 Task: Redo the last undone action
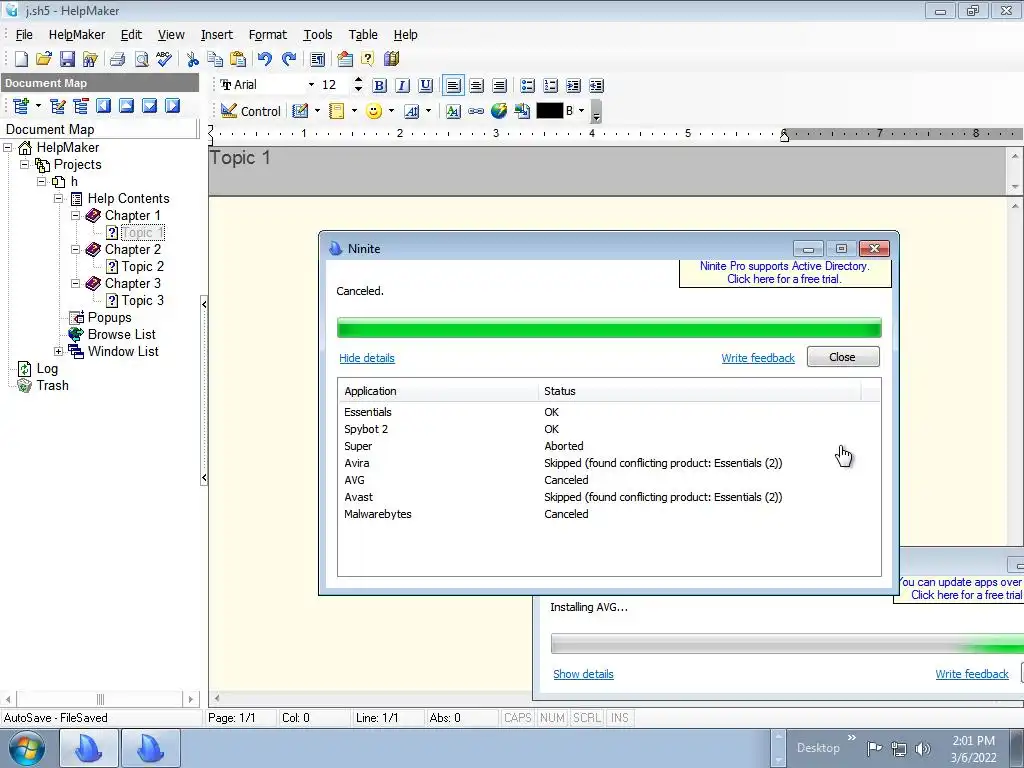(x=289, y=59)
